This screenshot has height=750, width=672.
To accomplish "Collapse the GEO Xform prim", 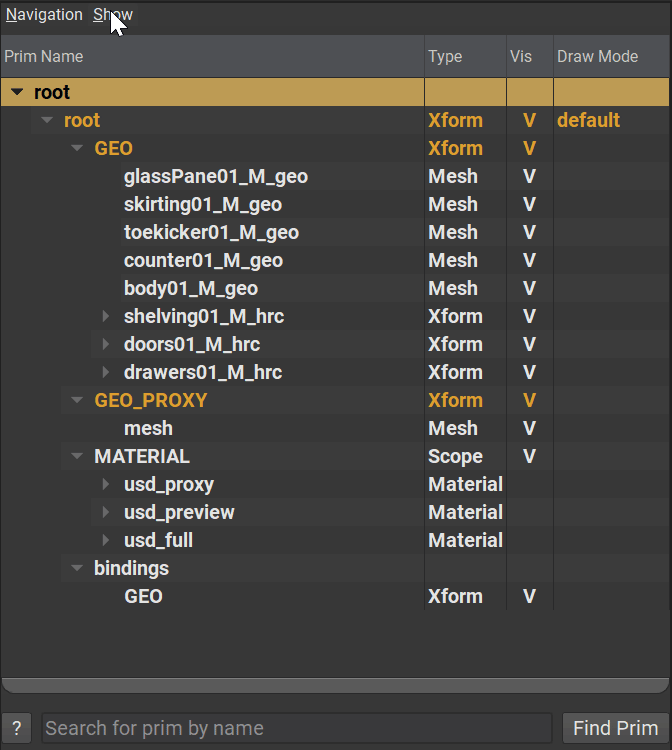I will tap(77, 149).
